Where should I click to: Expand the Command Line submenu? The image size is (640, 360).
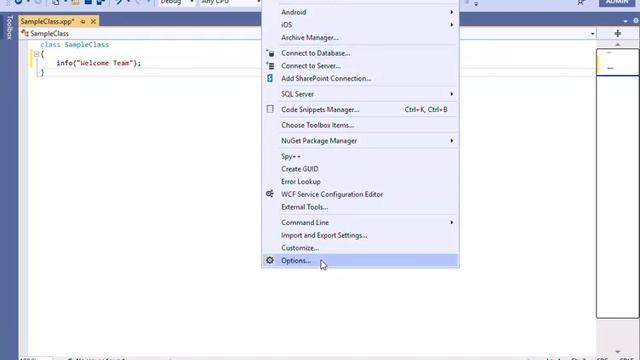[360, 222]
